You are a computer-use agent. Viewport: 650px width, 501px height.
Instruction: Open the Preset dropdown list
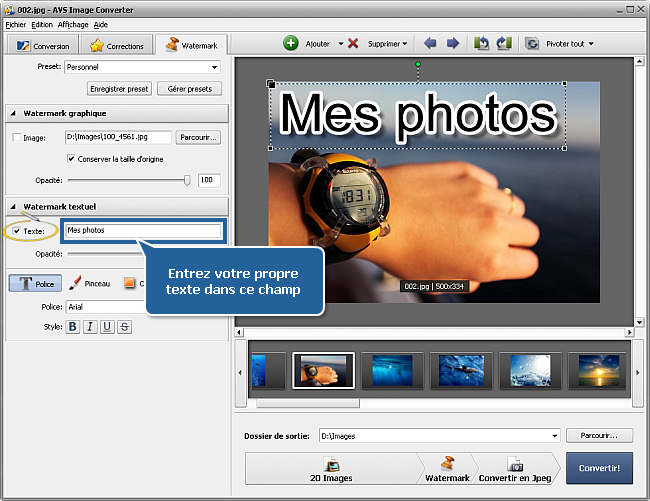click(214, 68)
